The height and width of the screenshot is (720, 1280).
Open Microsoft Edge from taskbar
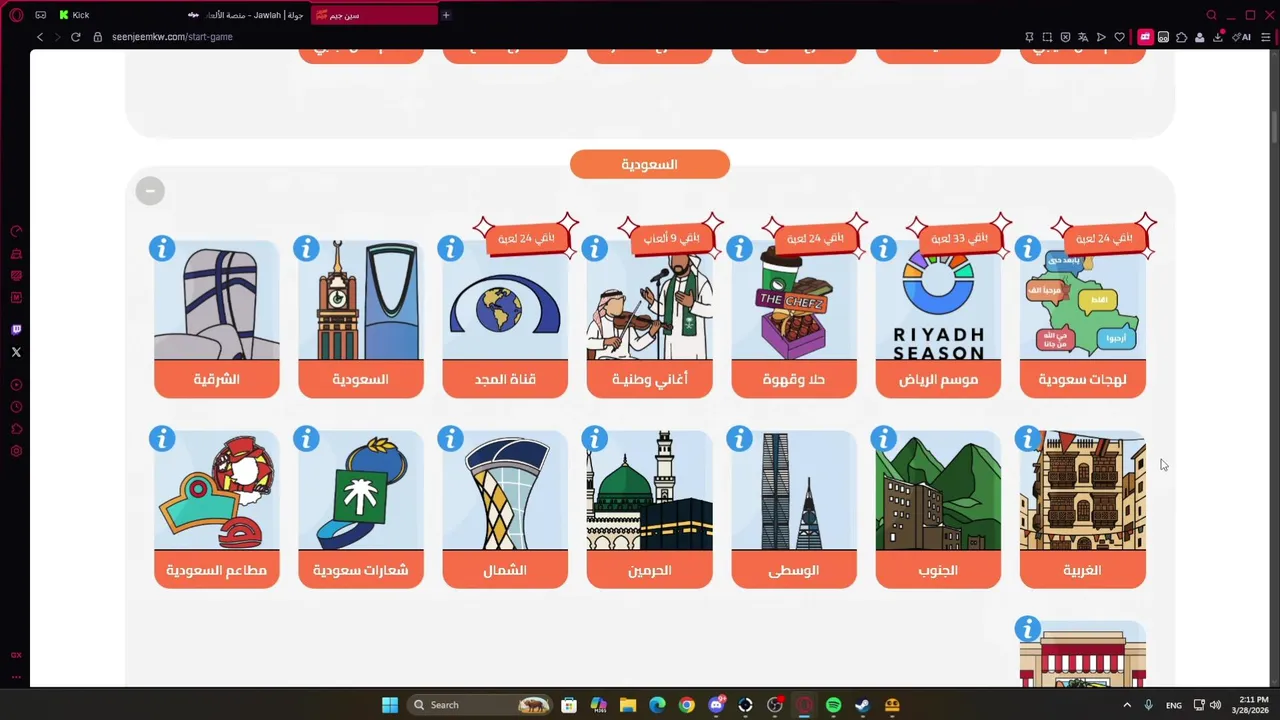coord(657,705)
